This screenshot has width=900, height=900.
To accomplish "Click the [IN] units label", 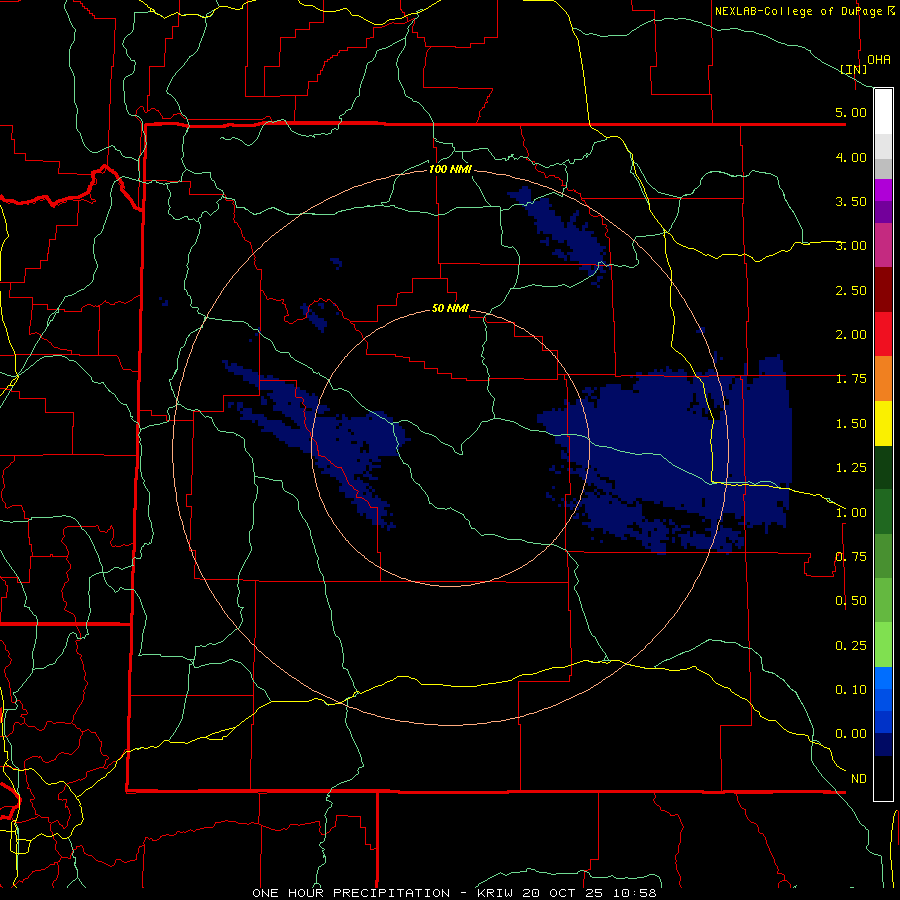I will (x=854, y=69).
